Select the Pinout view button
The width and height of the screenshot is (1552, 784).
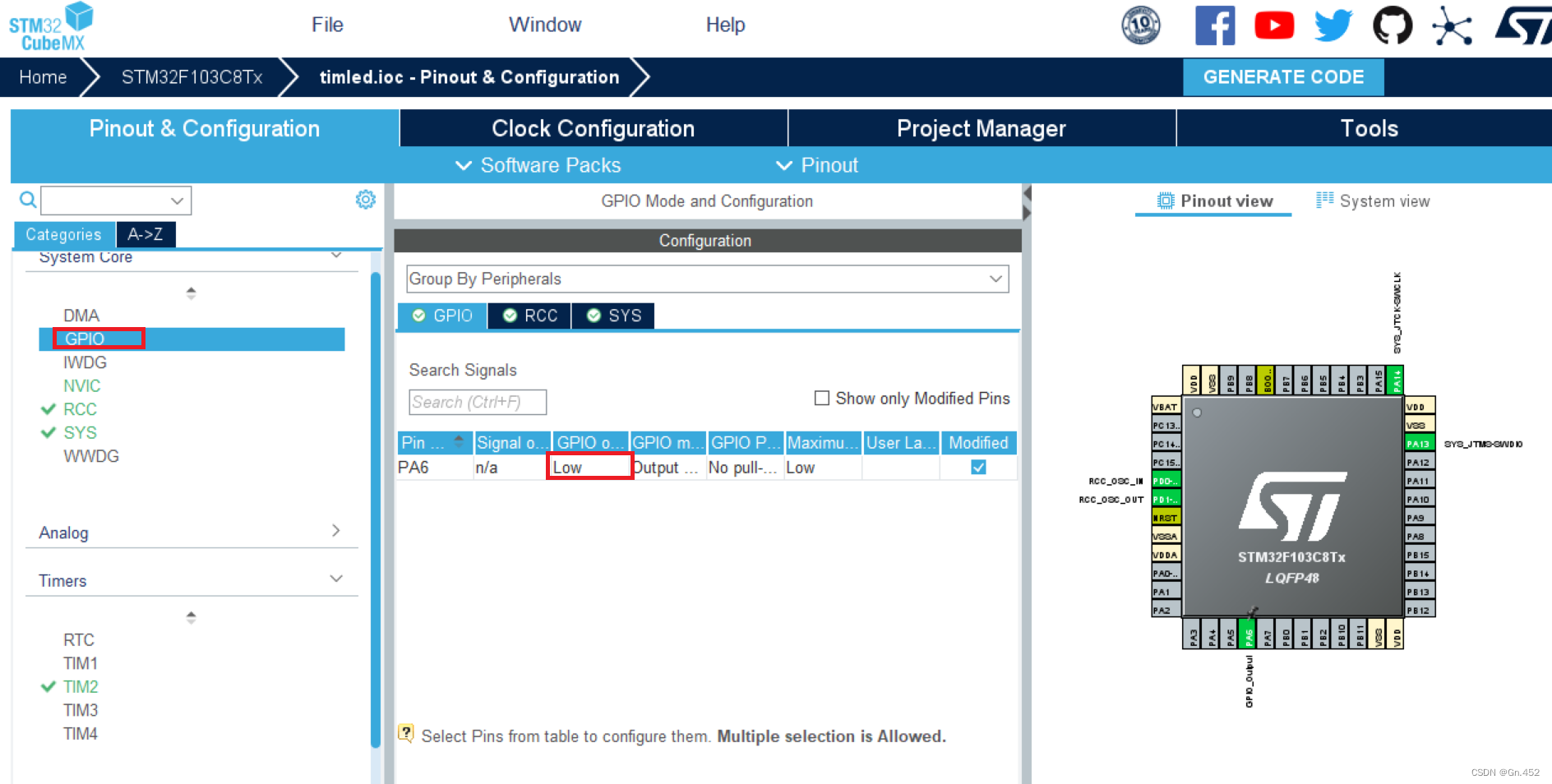click(1214, 201)
